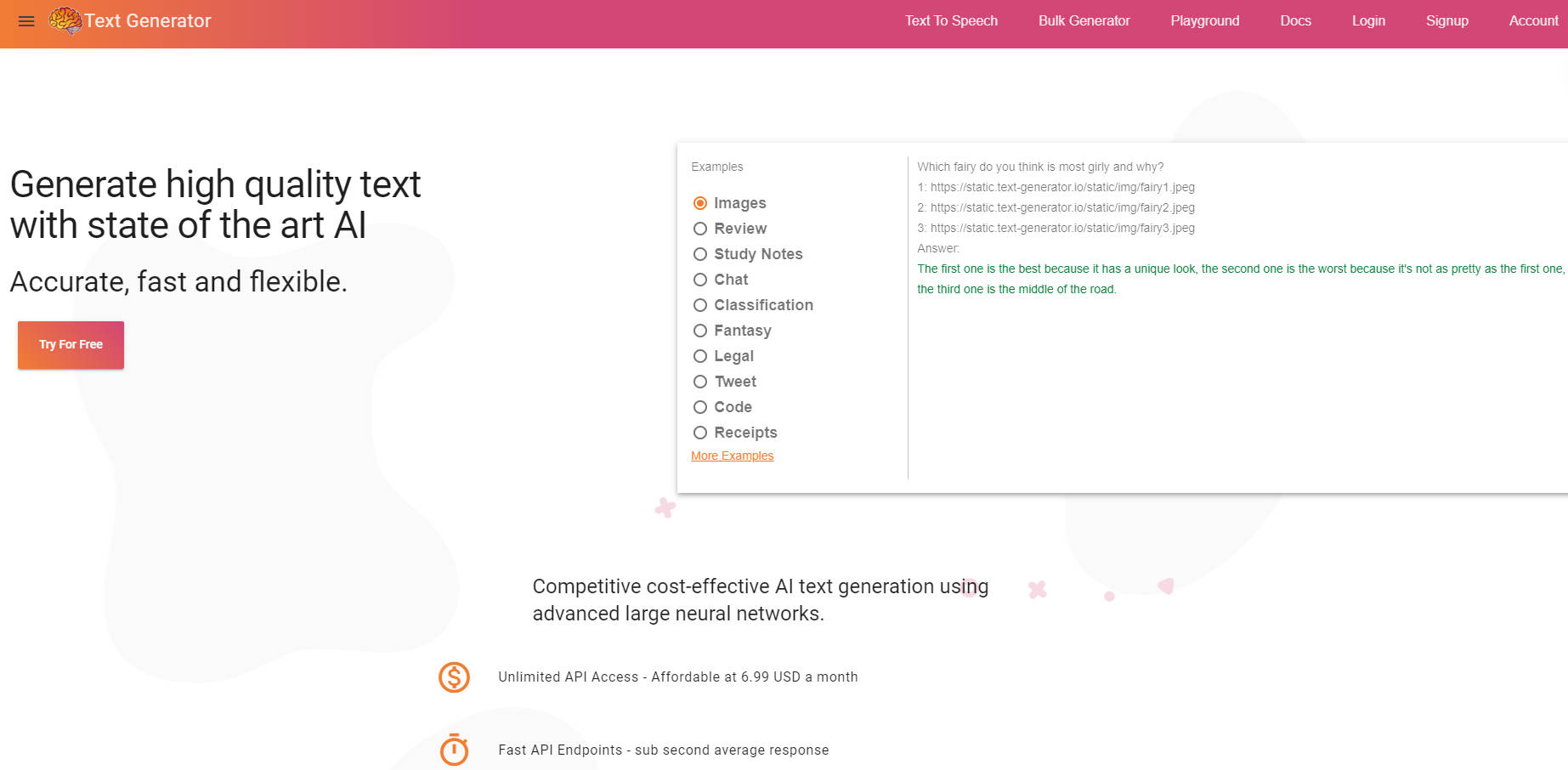1568x770 pixels.
Task: Click the Try For Free button
Action: pyautogui.click(x=71, y=345)
